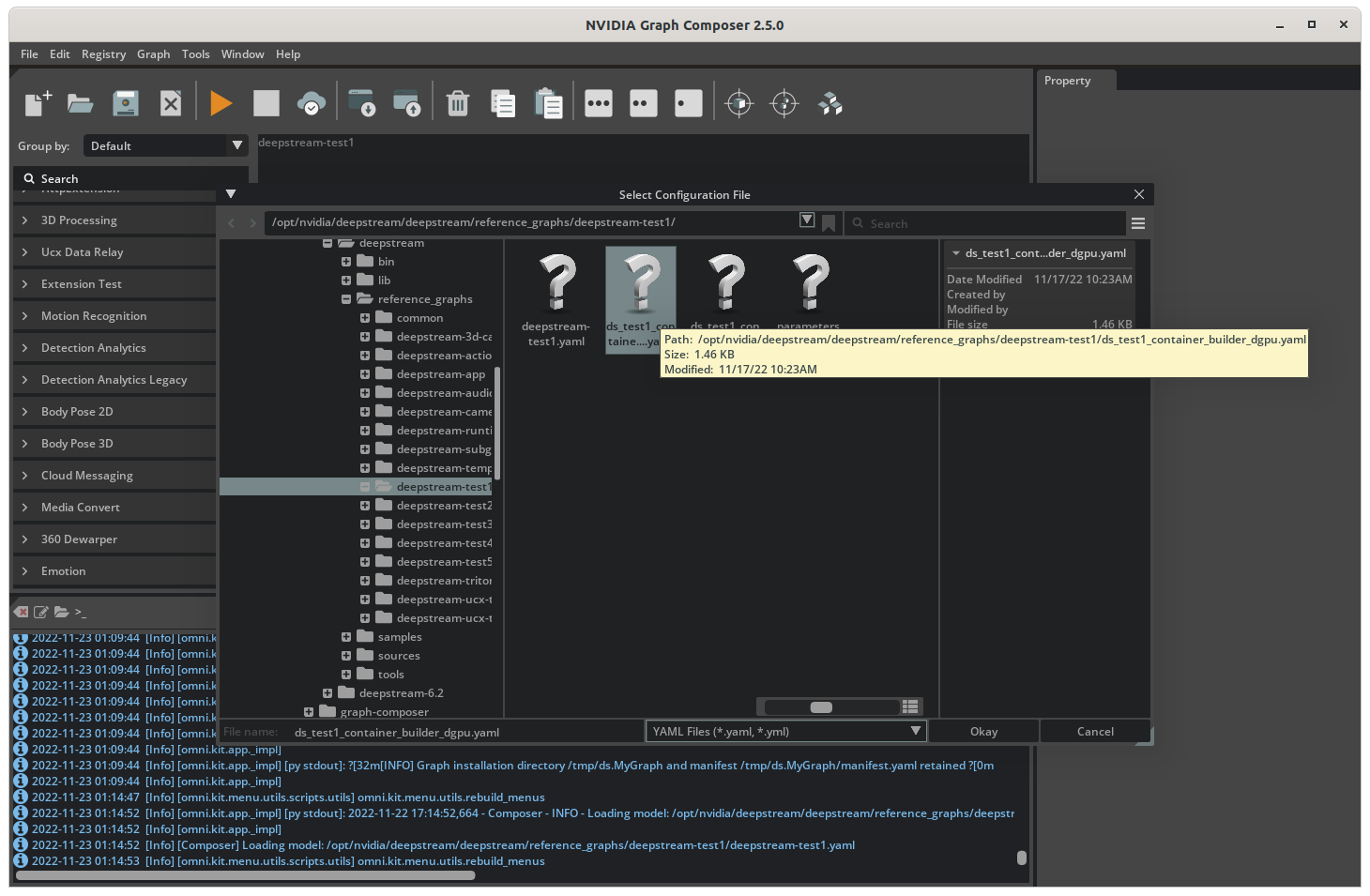Select the deepstream-app folder in tree
The image size is (1370, 896).
point(441,374)
